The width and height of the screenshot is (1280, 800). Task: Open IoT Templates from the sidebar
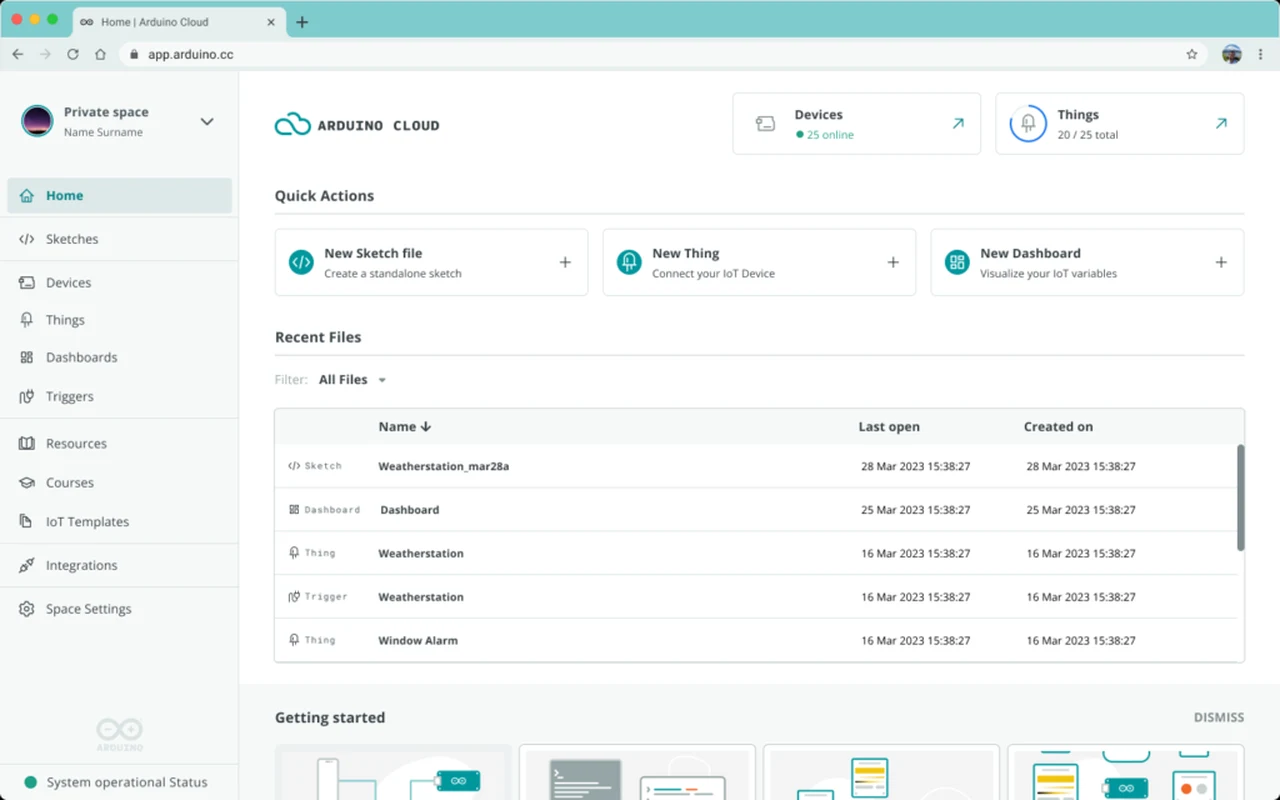[x=87, y=521]
